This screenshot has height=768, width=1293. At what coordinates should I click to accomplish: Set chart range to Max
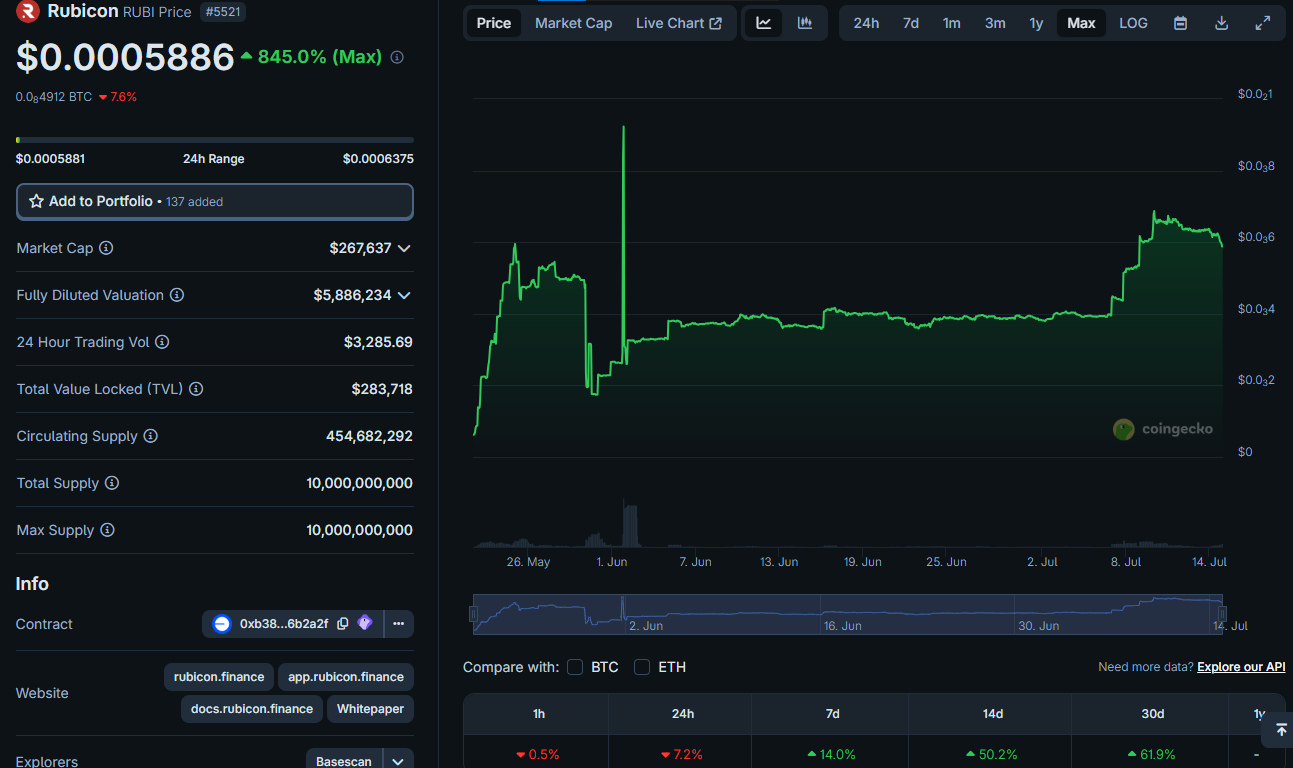pos(1081,23)
